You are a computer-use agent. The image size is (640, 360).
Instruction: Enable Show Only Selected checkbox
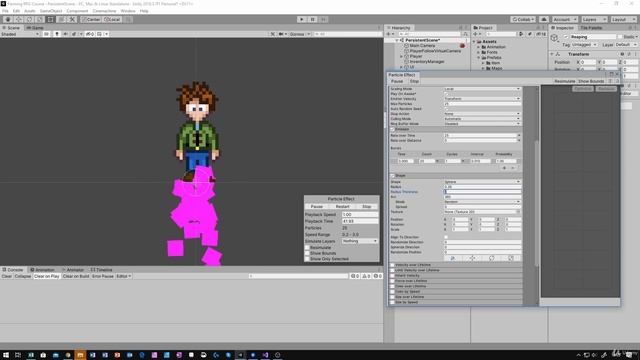click(x=307, y=259)
